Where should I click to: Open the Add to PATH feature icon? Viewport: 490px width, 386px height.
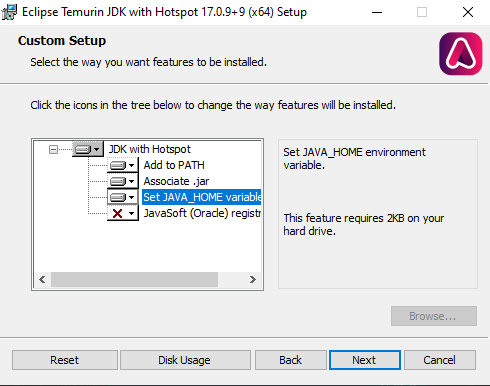[x=122, y=165]
